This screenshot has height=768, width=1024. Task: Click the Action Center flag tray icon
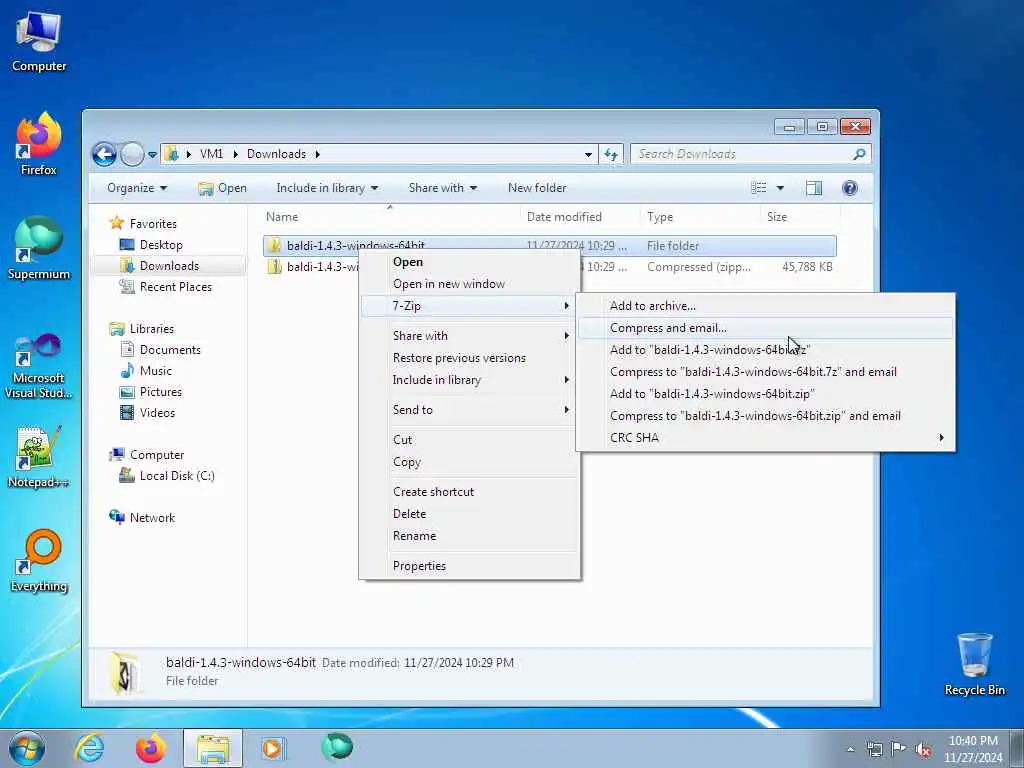click(x=899, y=749)
